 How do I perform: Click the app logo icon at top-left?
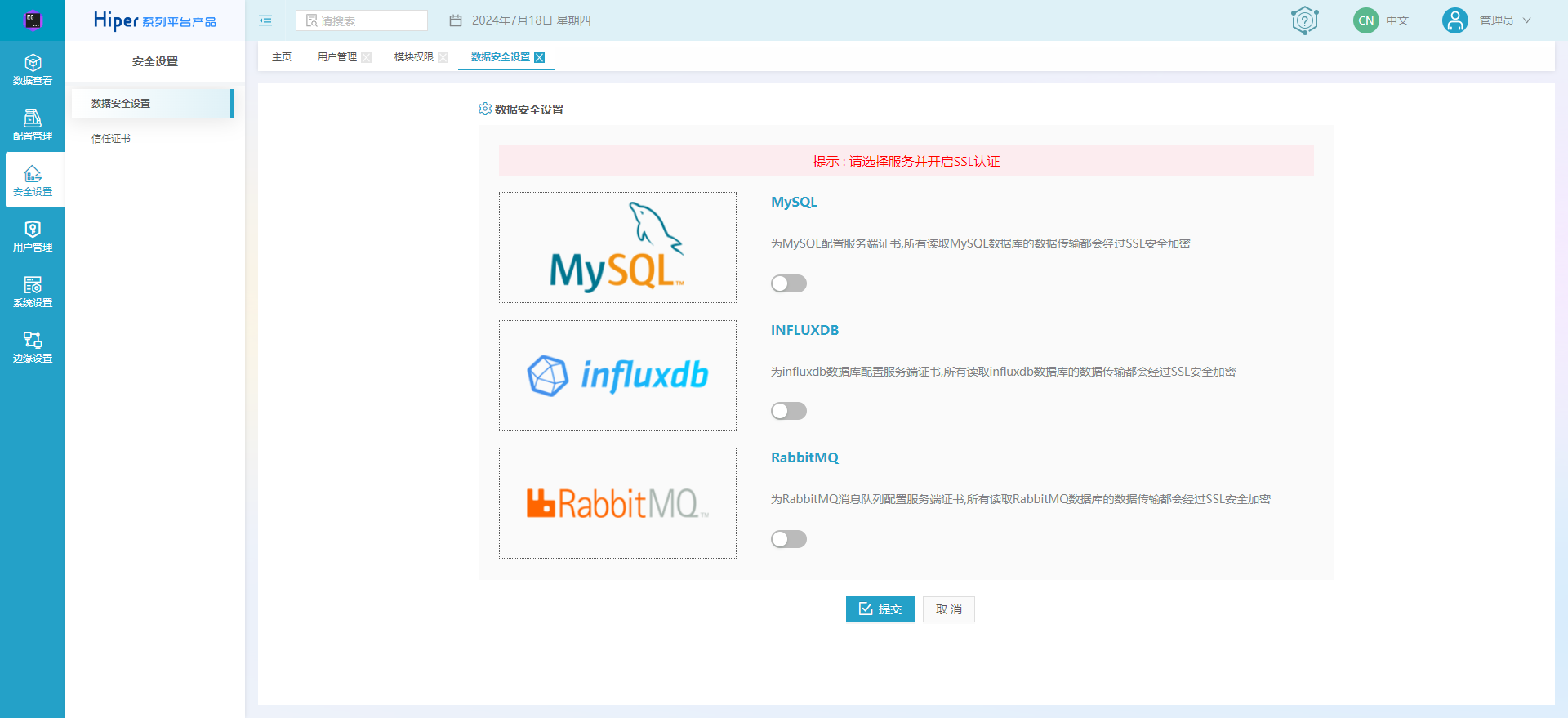click(33, 20)
